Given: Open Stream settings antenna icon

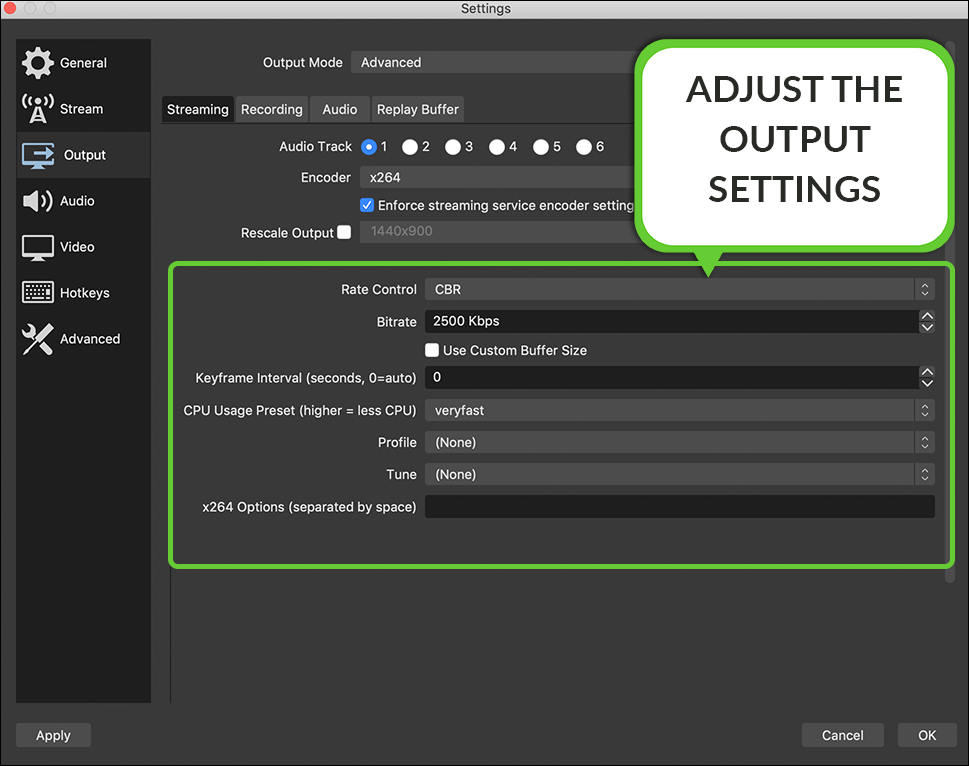Looking at the screenshot, I should [x=38, y=109].
